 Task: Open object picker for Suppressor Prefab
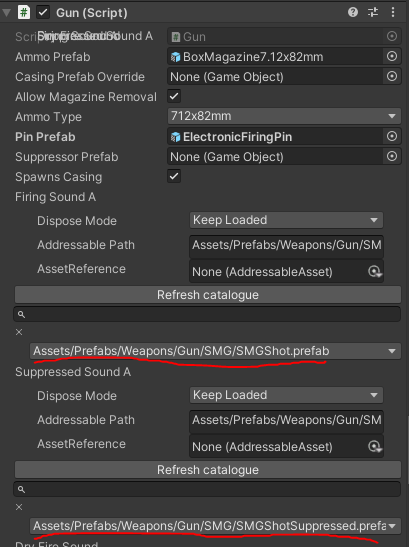(x=392, y=156)
